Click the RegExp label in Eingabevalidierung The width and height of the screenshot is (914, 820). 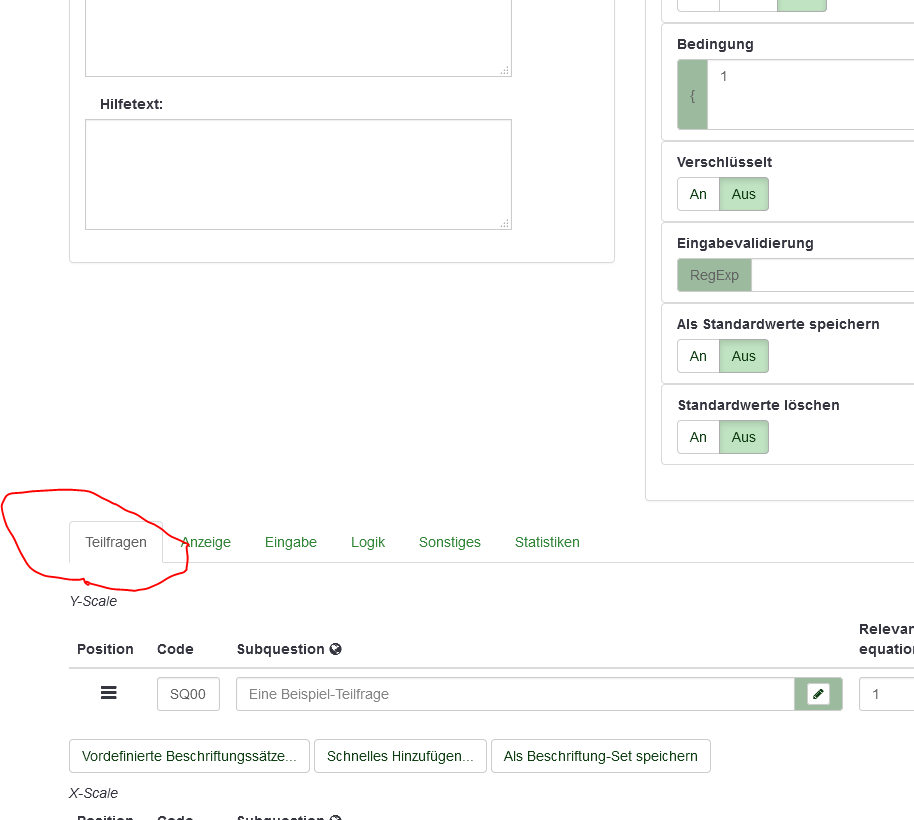point(714,275)
